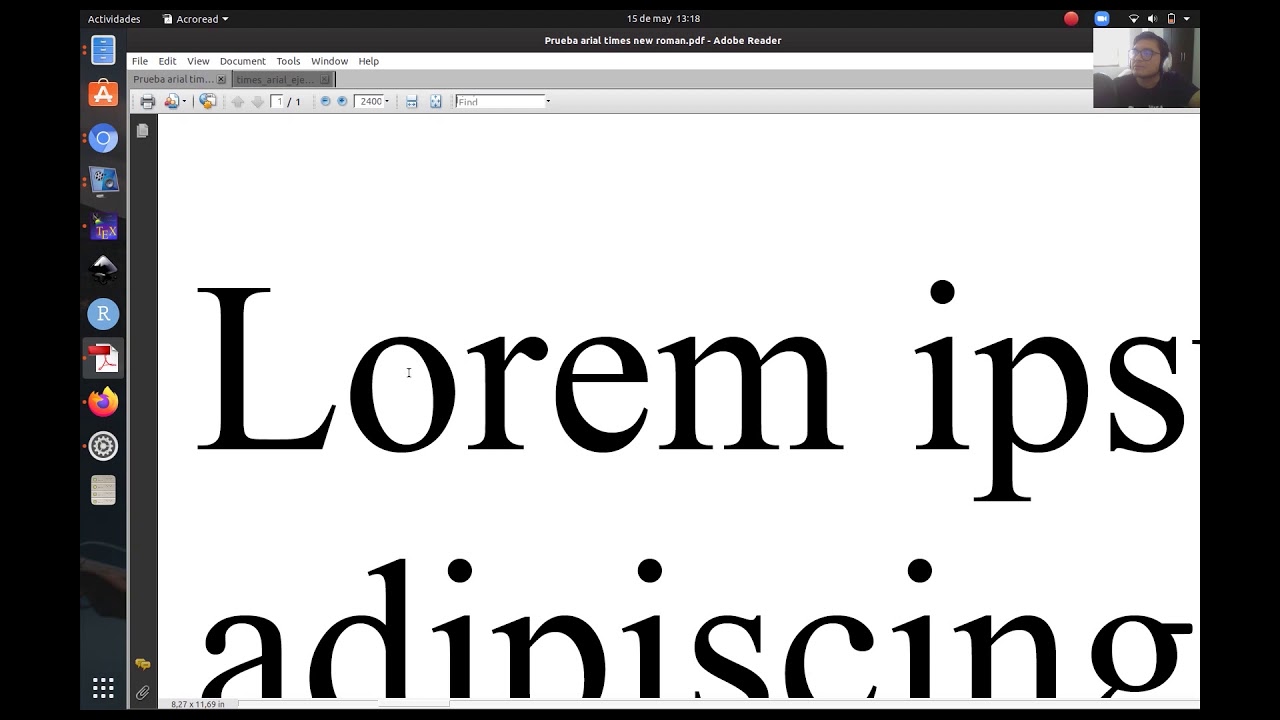Image resolution: width=1280 pixels, height=720 pixels.
Task: Close the times_arial_eje... tab
Action: 324,80
